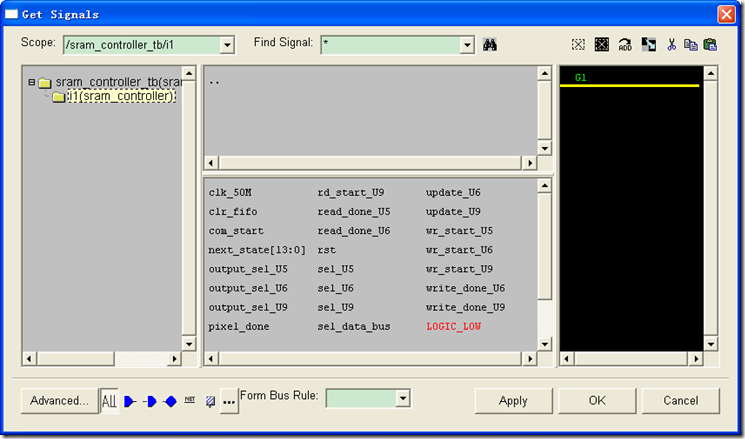Click the scissors cut icon
This screenshot has height=439, width=745.
(x=671, y=45)
